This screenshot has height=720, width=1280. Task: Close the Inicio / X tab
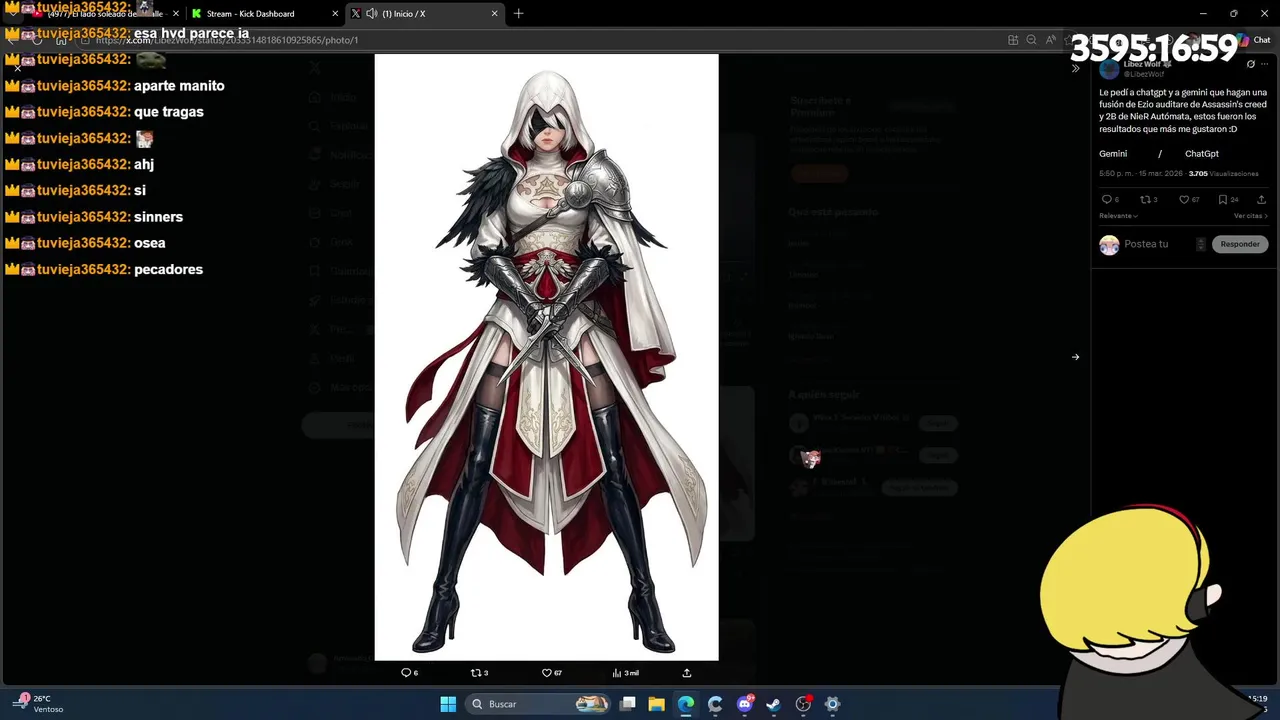[494, 14]
